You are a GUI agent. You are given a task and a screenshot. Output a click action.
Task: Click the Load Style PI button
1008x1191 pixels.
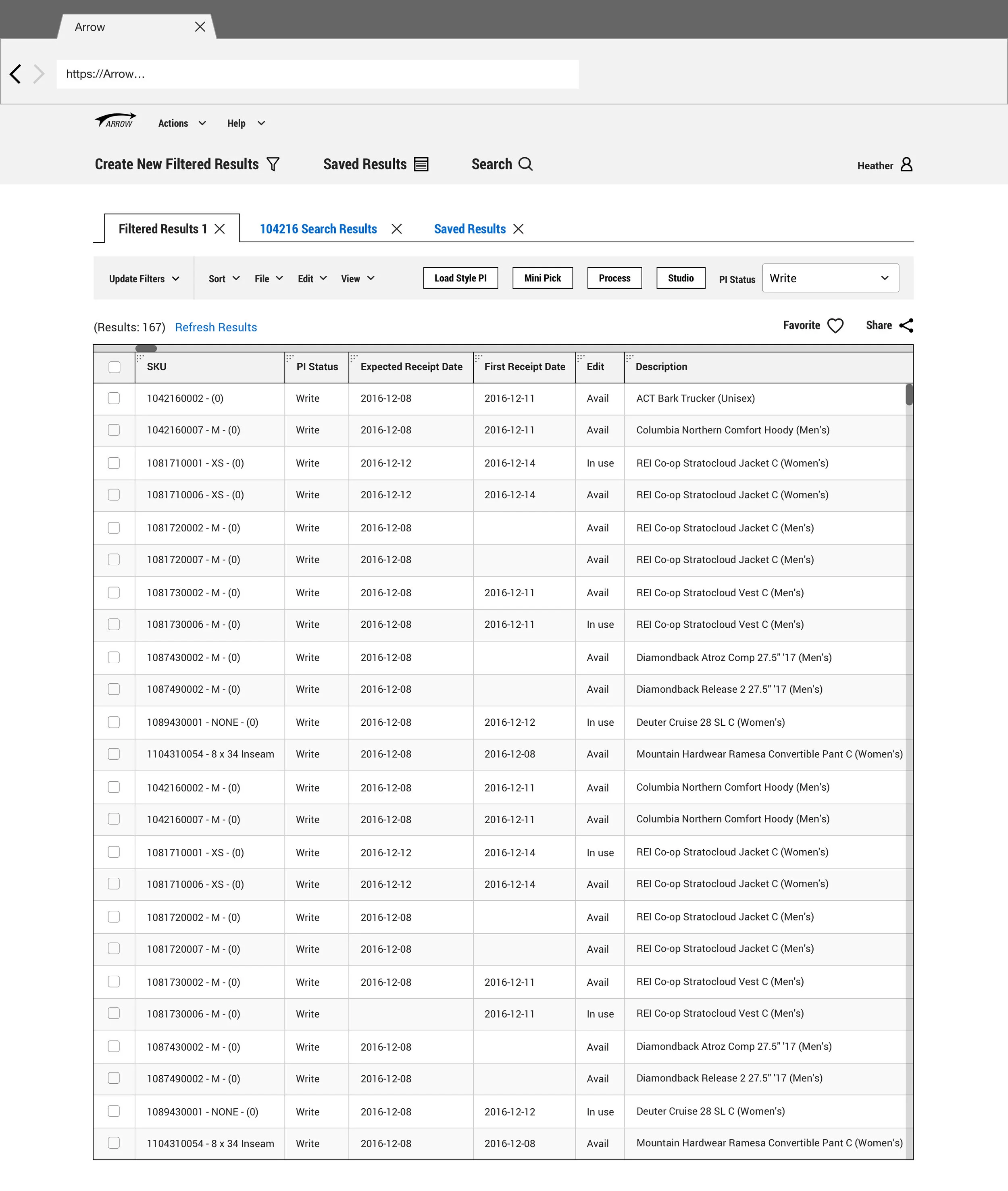(x=460, y=278)
